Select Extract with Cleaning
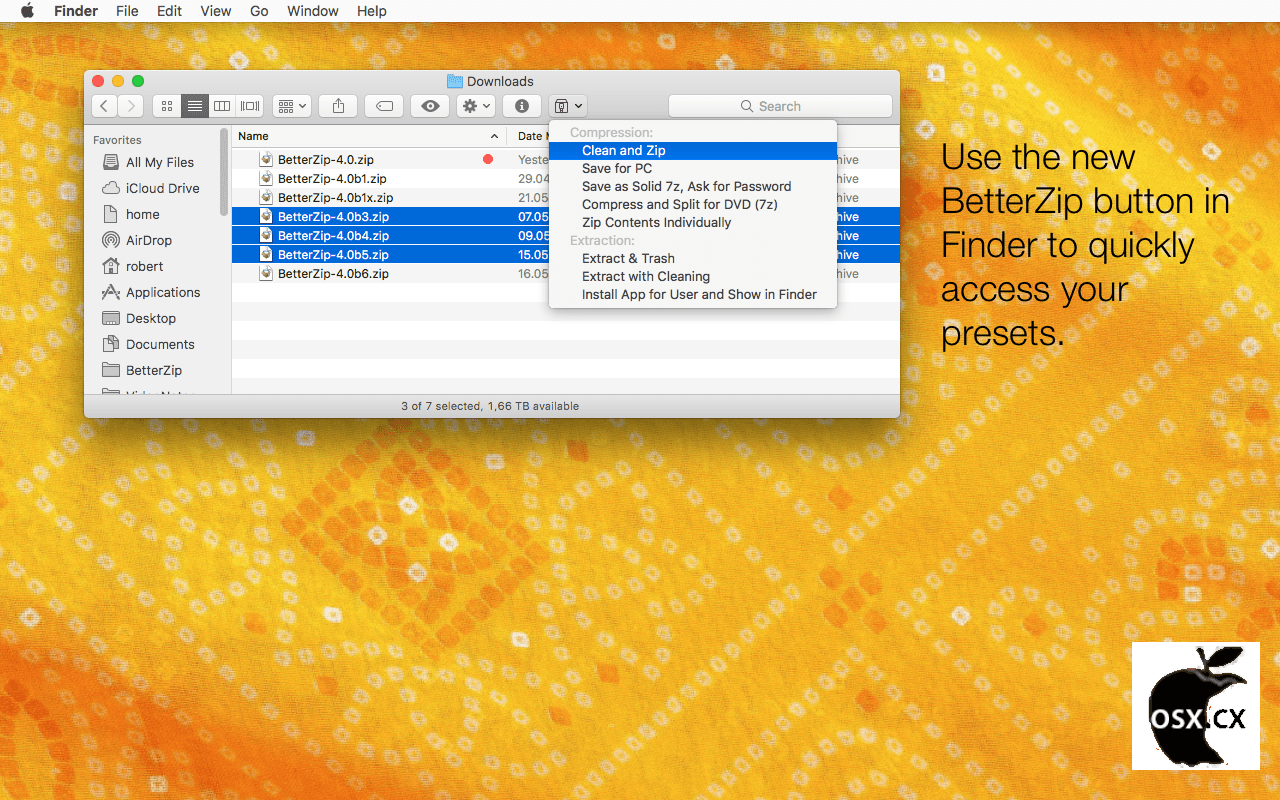 coord(692,277)
